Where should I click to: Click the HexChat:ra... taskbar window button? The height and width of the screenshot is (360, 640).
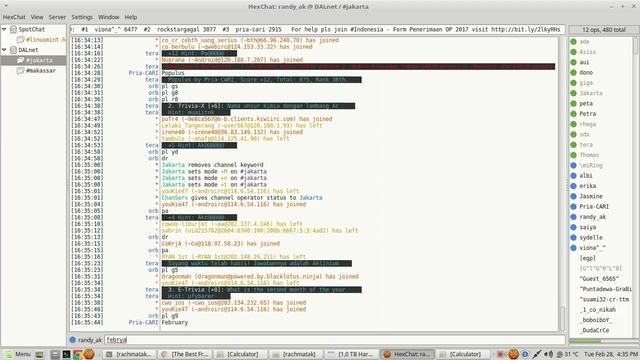(x=407, y=354)
